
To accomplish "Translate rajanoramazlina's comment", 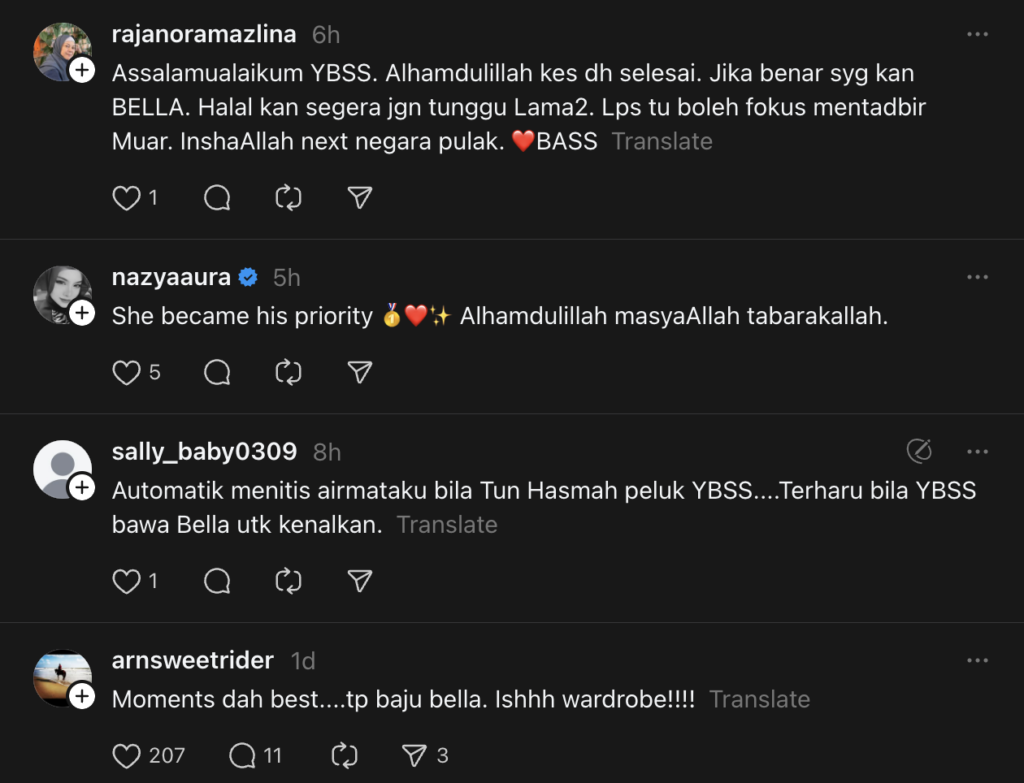I will click(662, 141).
